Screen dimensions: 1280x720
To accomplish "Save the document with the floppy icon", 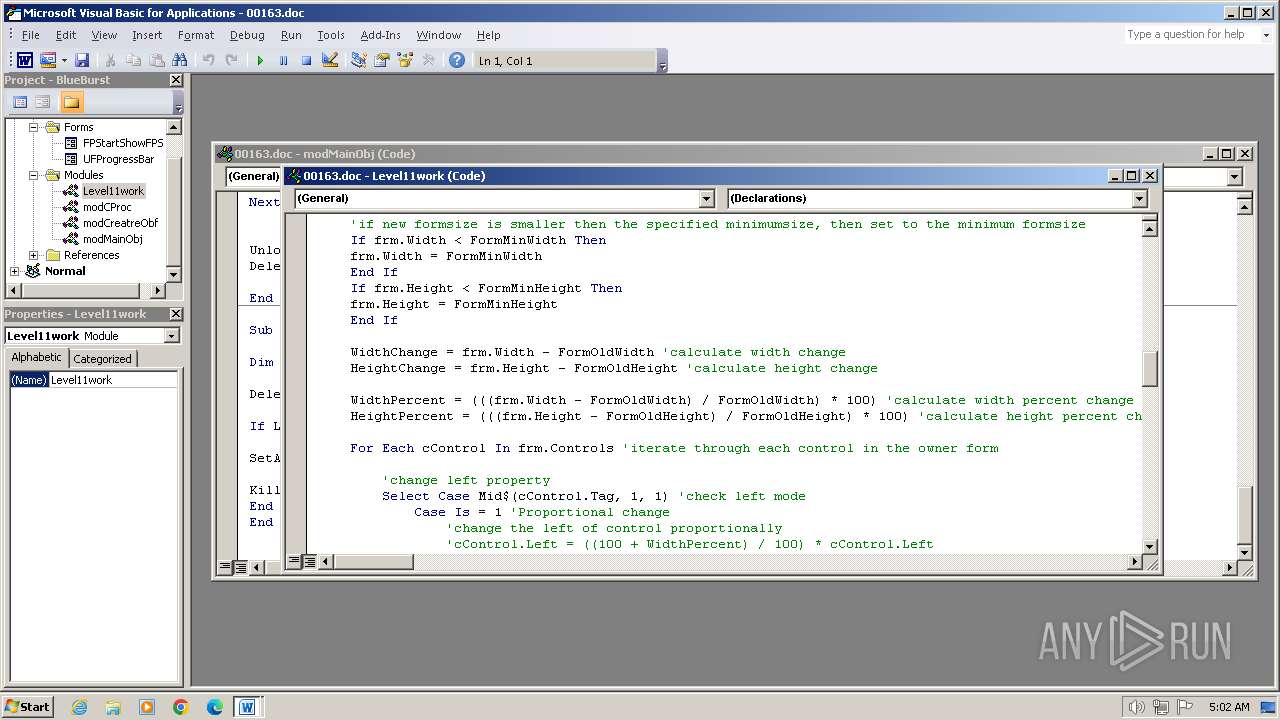I will point(82,61).
